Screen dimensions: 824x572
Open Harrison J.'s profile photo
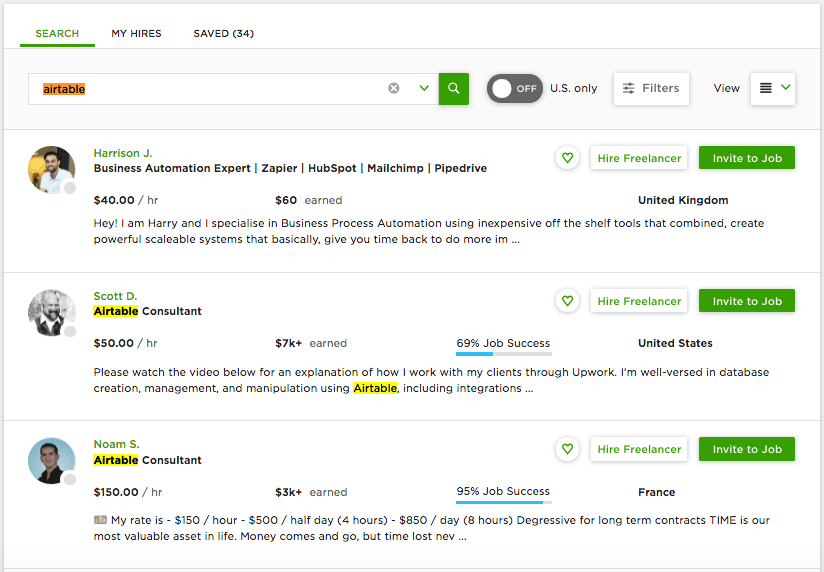[x=51, y=169]
